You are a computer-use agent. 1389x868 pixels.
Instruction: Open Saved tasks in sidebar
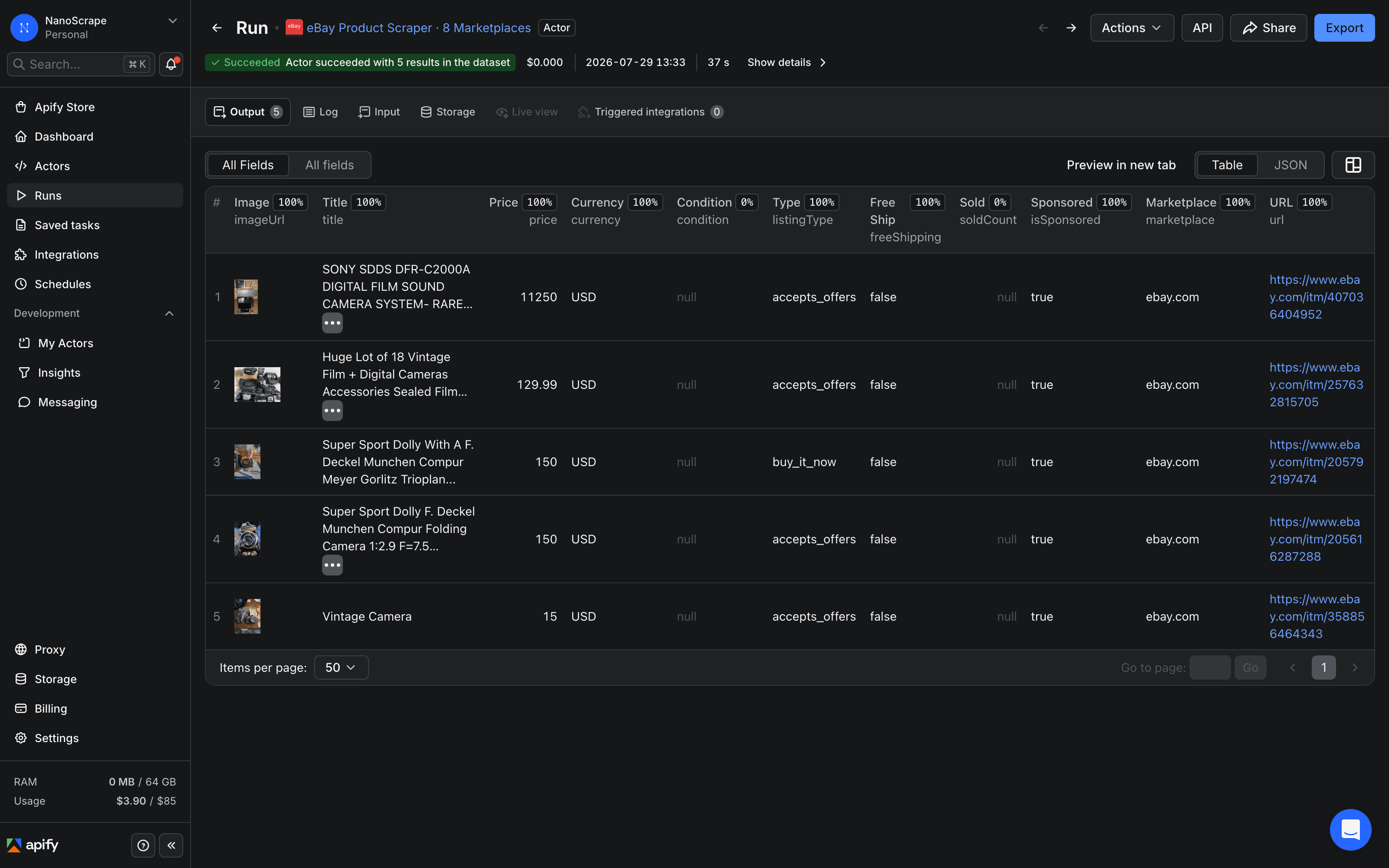pos(95,225)
